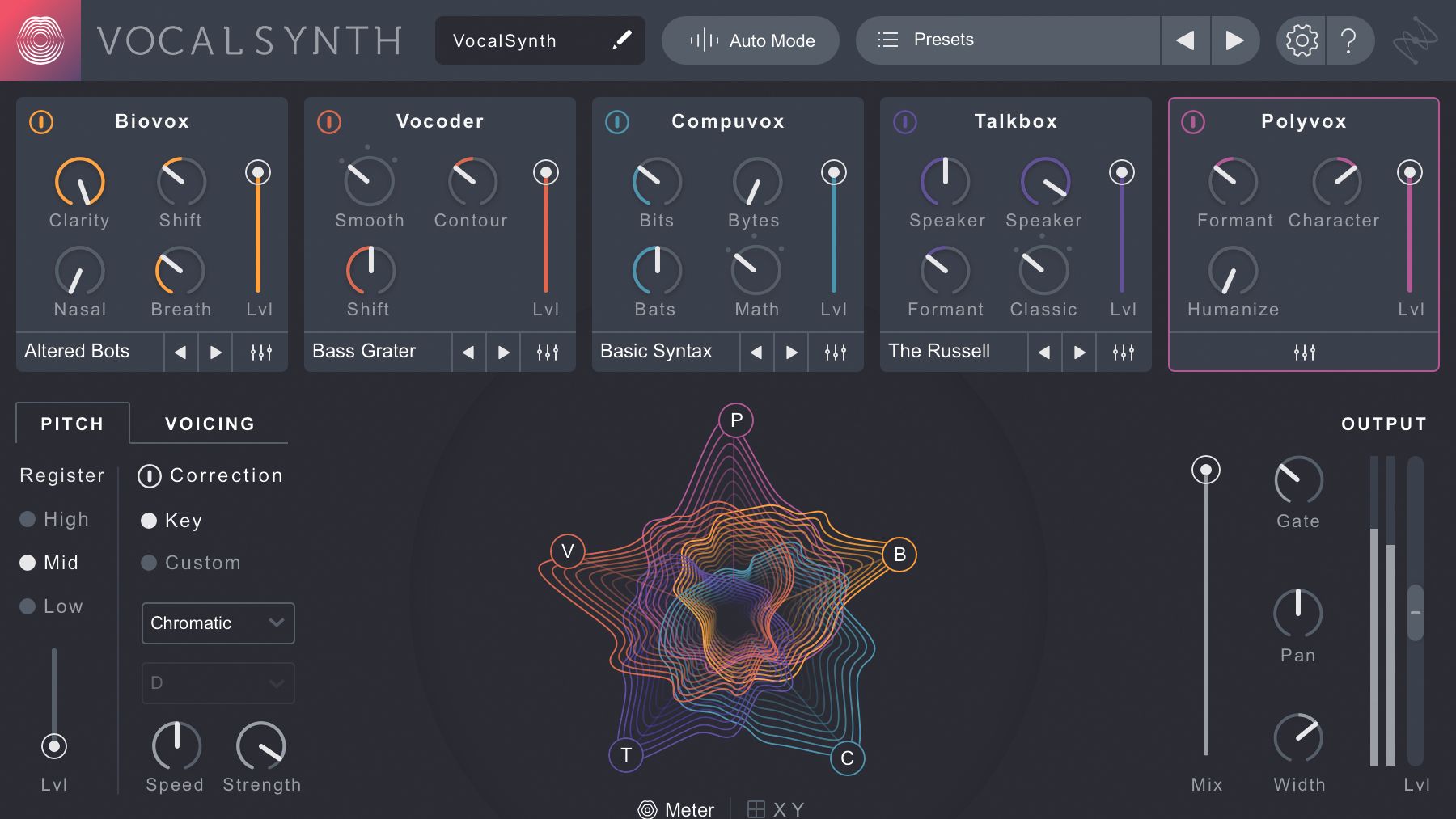Open the Vocoder advanced sliders panel
Screen dimensions: 1456x819
(548, 352)
